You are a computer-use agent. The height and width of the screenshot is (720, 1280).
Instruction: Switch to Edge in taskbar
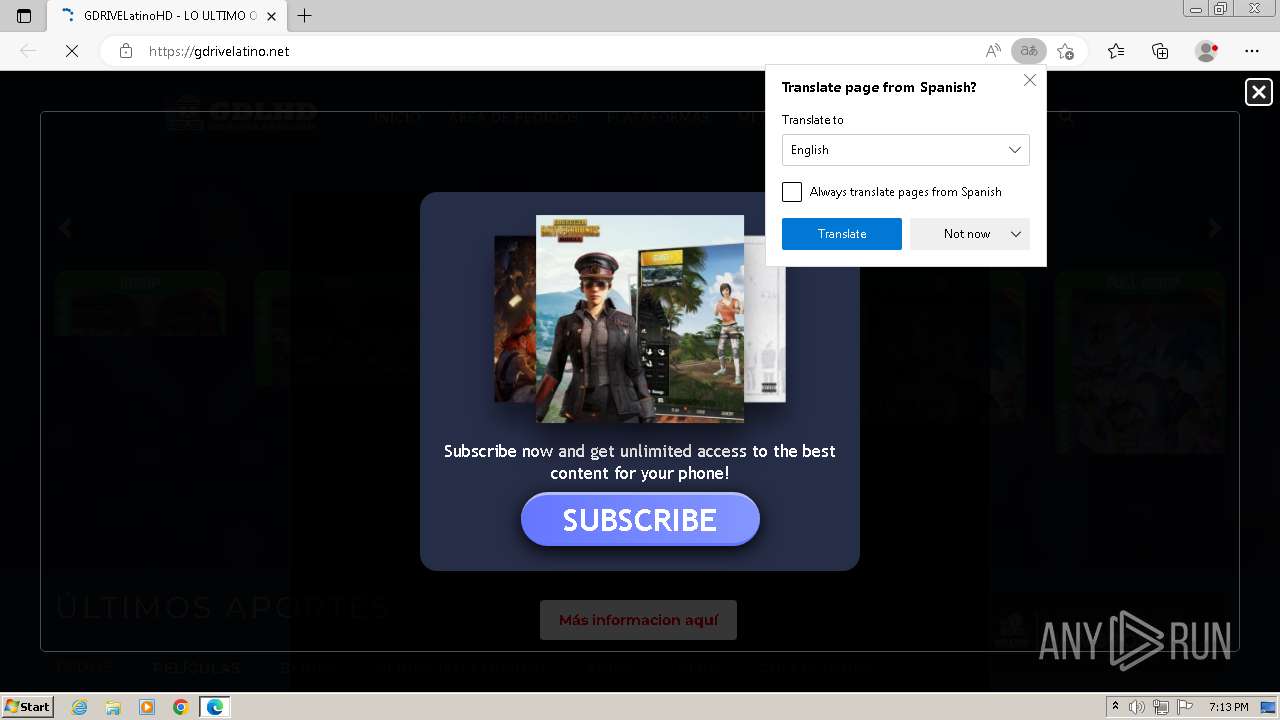[x=215, y=707]
